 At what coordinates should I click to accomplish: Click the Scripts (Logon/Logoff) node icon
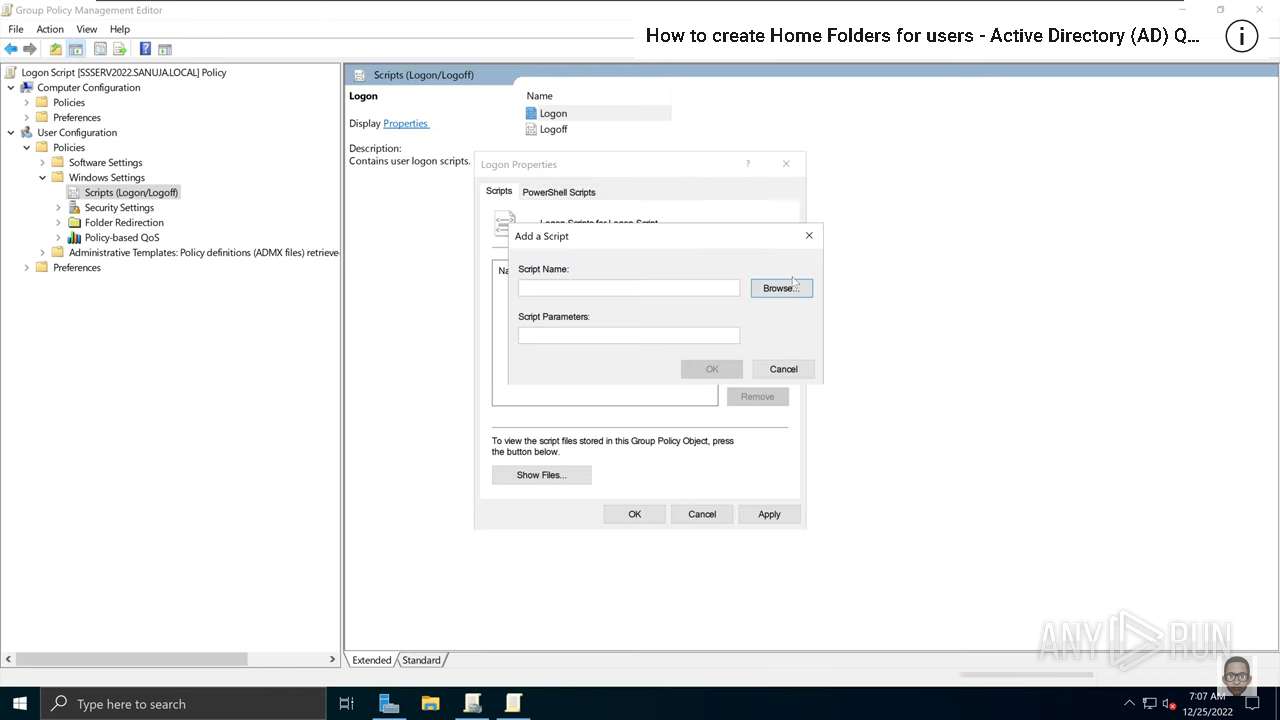coord(74,192)
